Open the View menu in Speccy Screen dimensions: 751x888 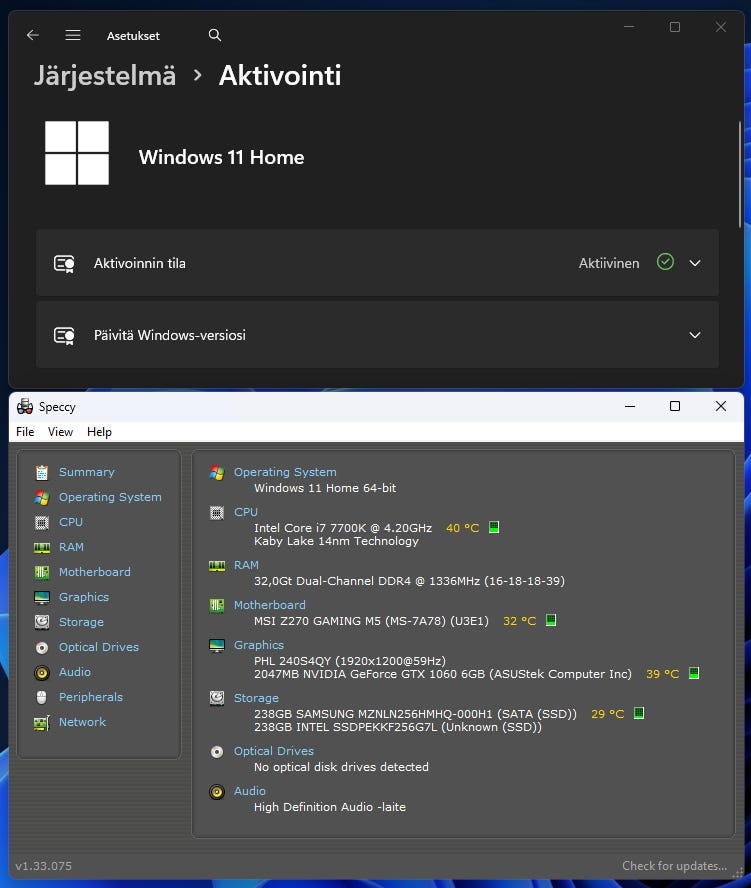60,432
